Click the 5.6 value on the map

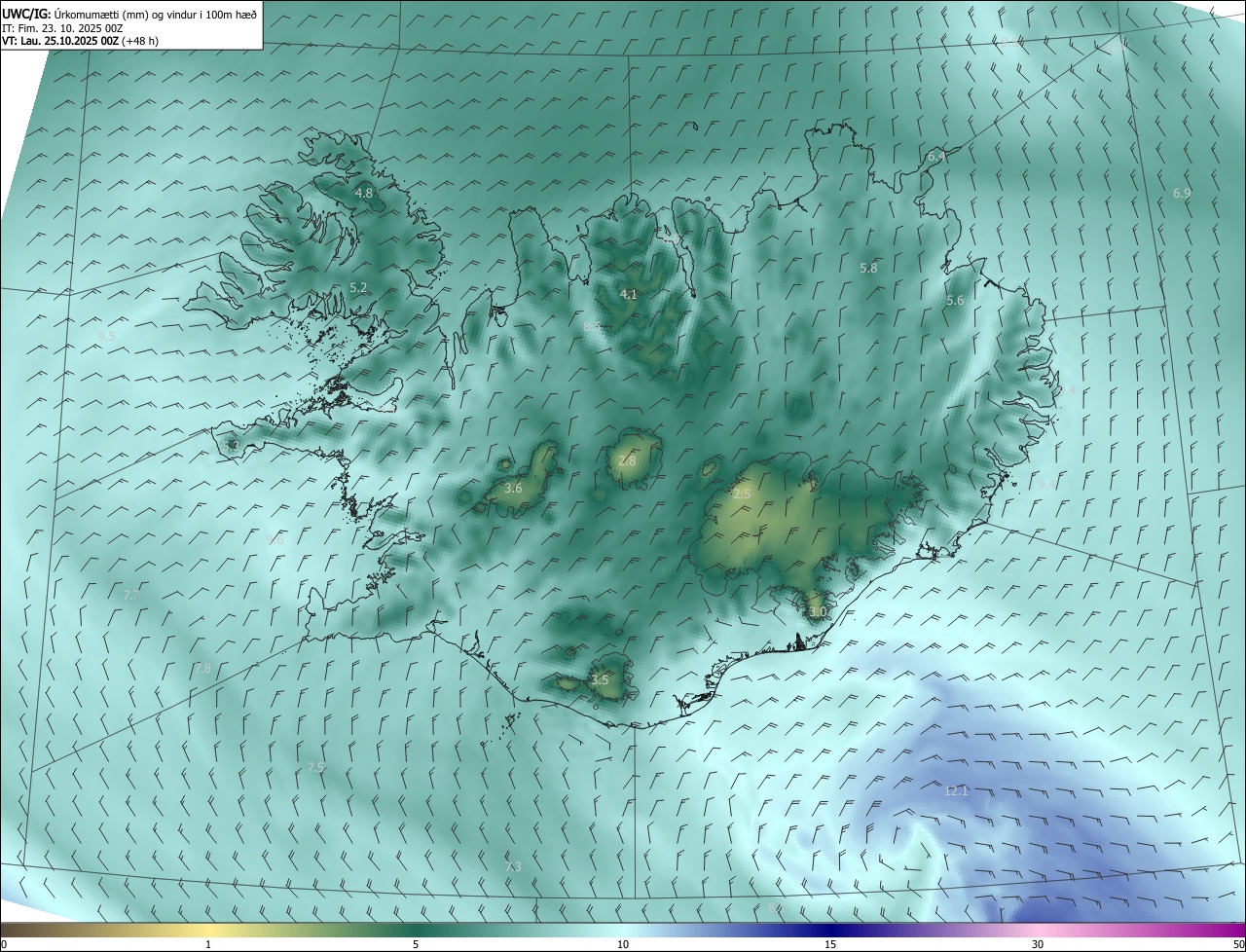click(x=955, y=302)
